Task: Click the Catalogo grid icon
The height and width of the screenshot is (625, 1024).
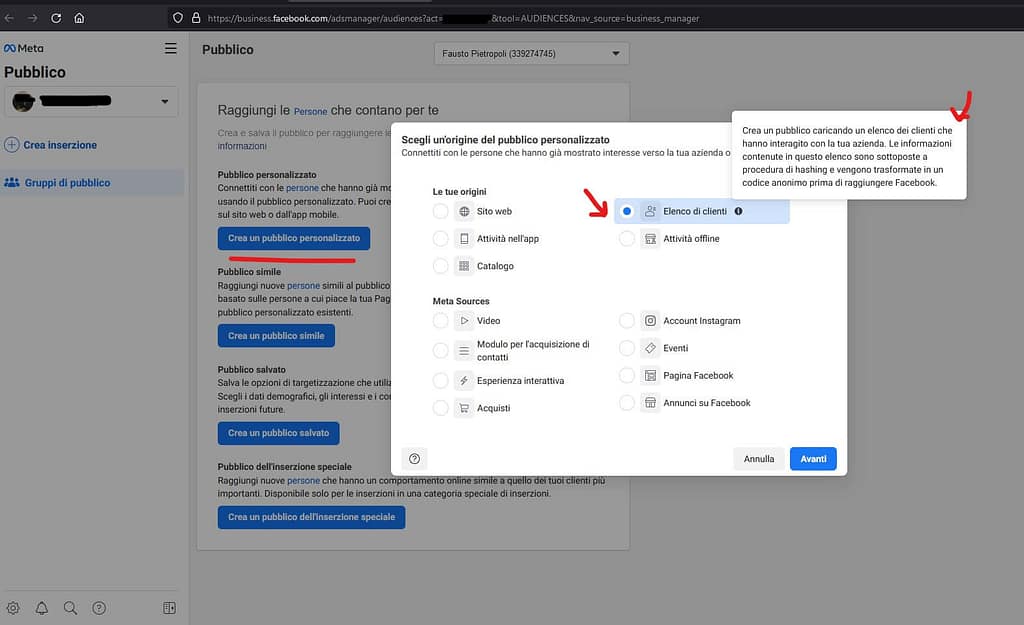Action: pyautogui.click(x=464, y=266)
